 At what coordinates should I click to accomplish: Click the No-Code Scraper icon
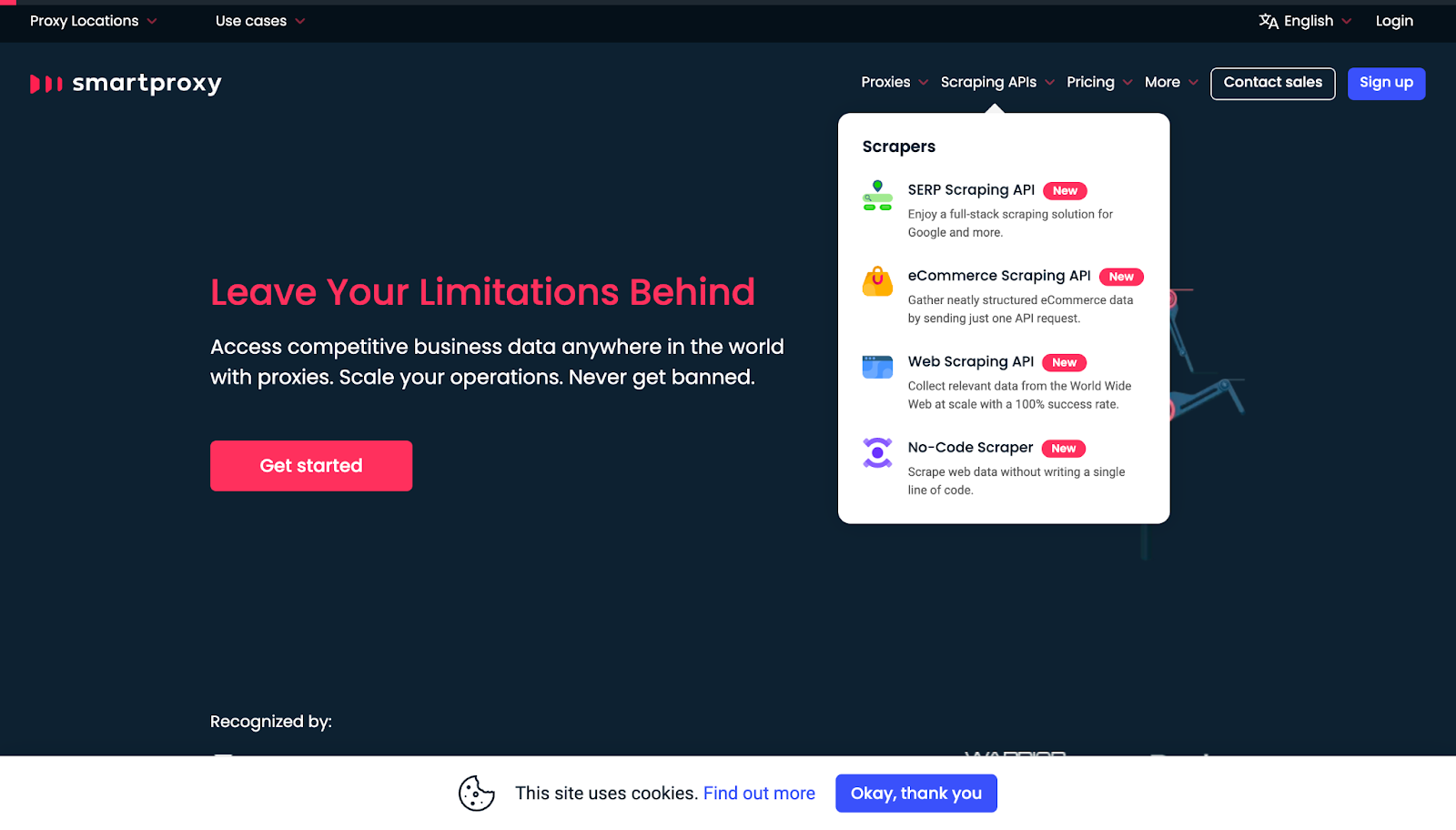coord(877,452)
